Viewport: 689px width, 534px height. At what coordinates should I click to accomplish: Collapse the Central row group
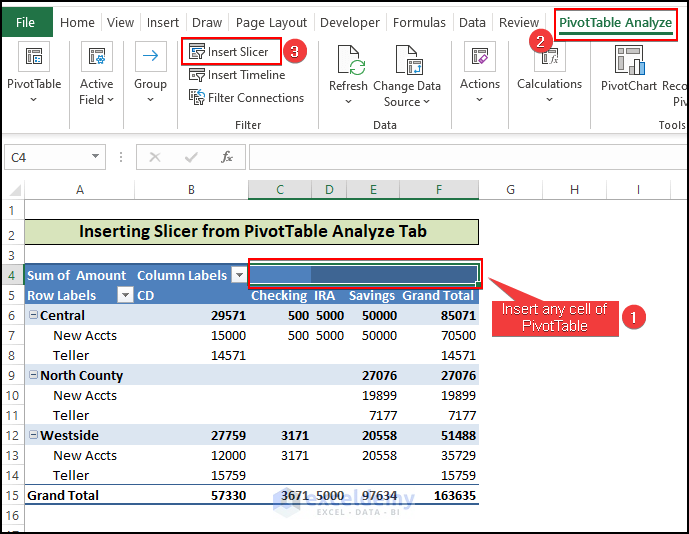point(33,316)
